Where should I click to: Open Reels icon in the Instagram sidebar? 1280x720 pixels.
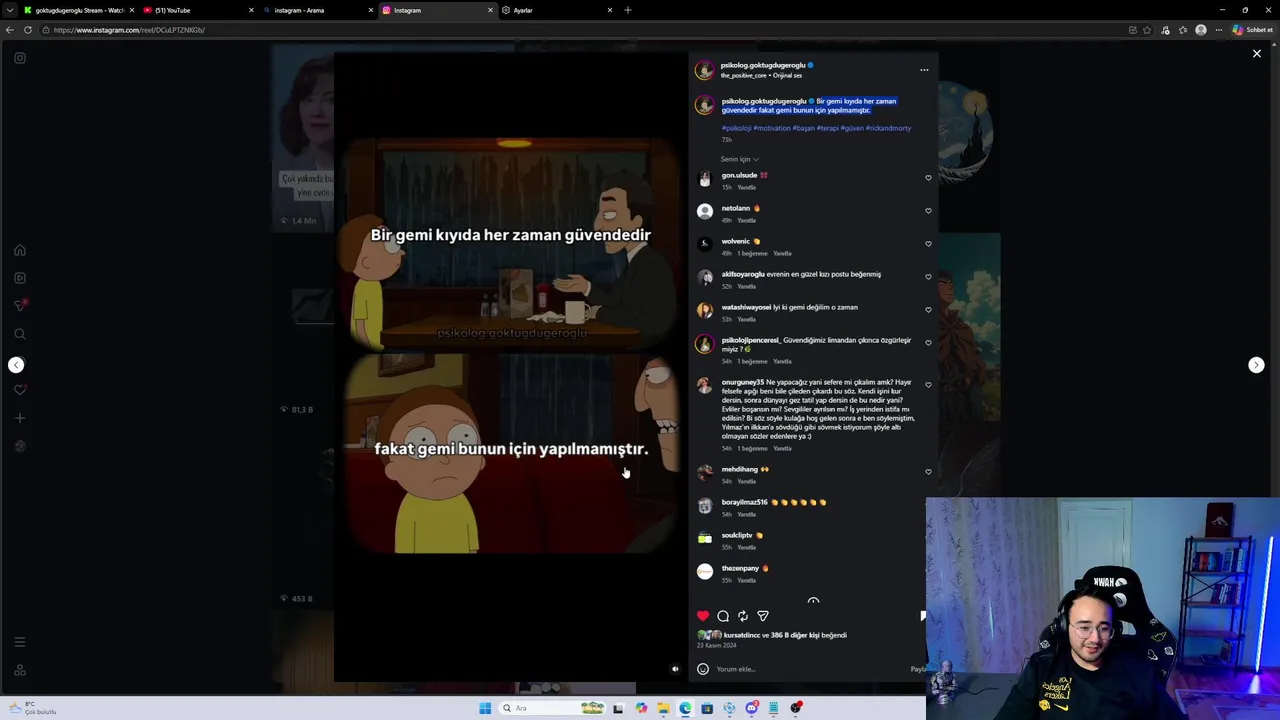click(20, 278)
